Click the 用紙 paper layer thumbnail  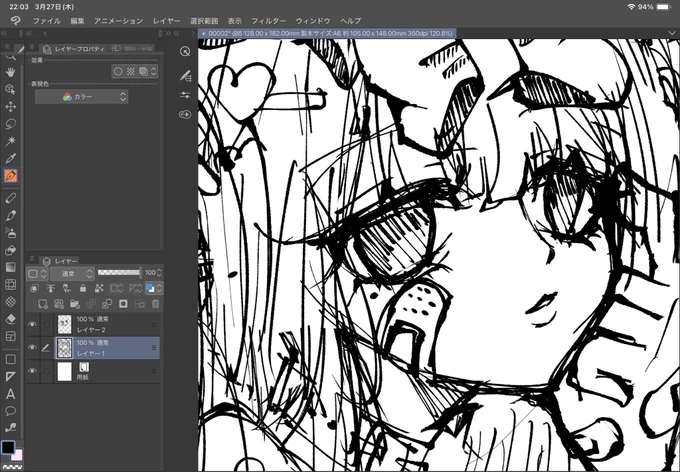[65, 371]
